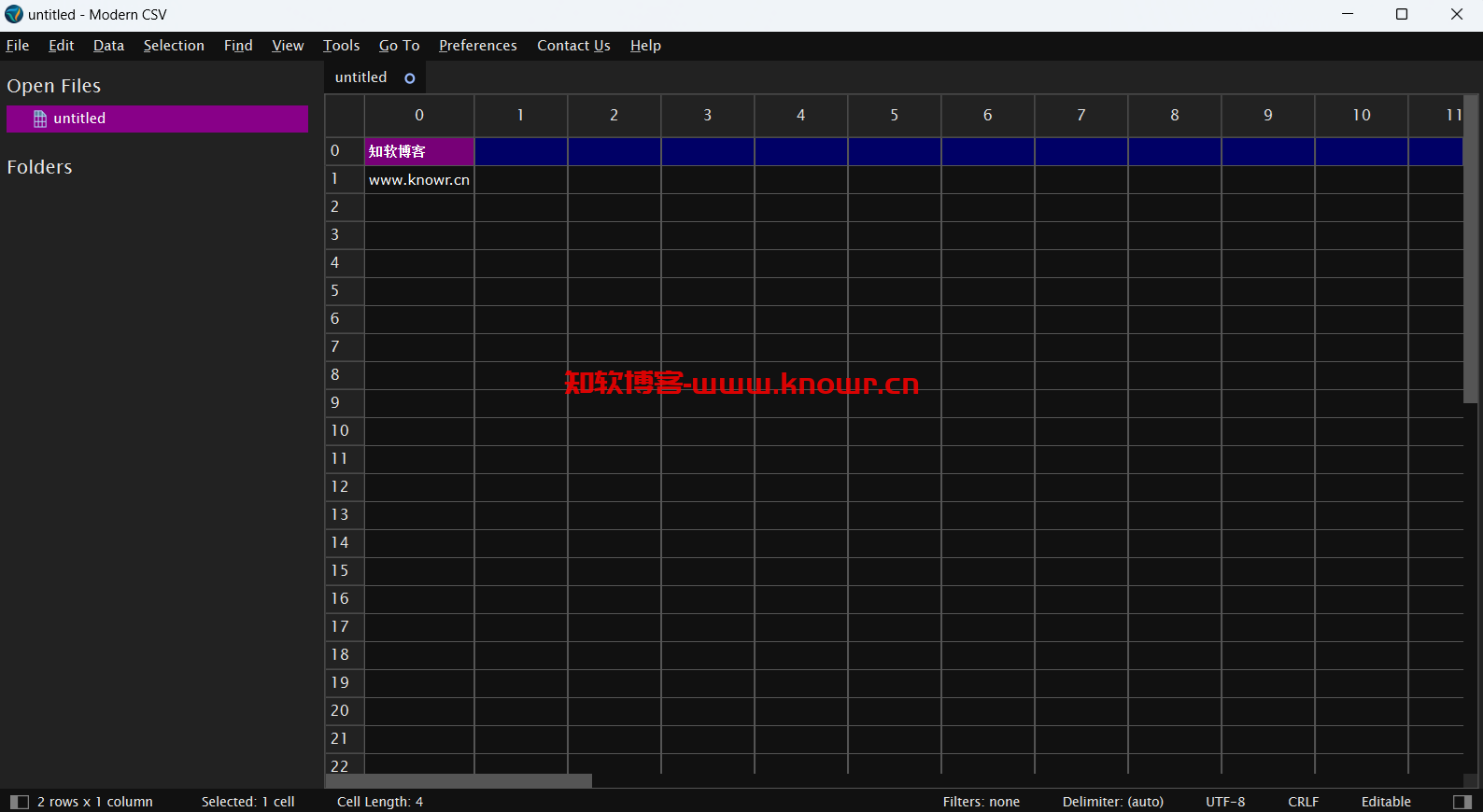Open the File menu

click(x=18, y=46)
